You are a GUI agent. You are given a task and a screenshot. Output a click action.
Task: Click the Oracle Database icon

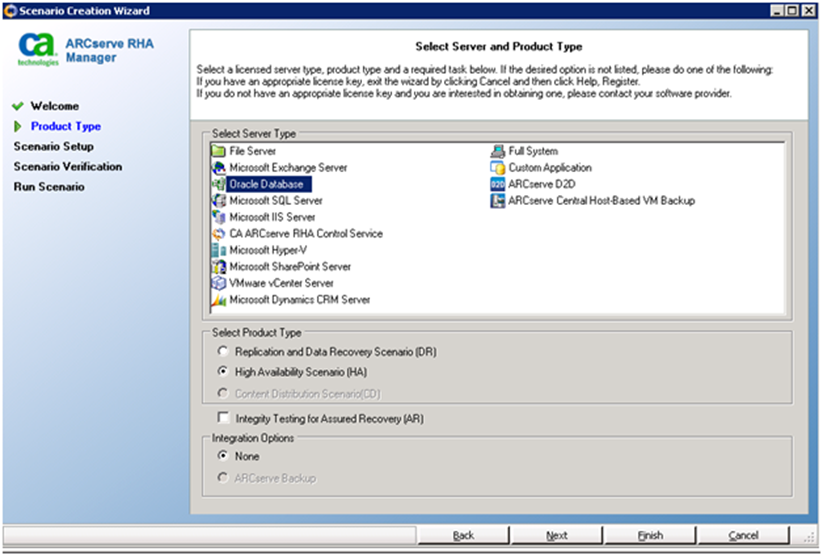coord(218,184)
